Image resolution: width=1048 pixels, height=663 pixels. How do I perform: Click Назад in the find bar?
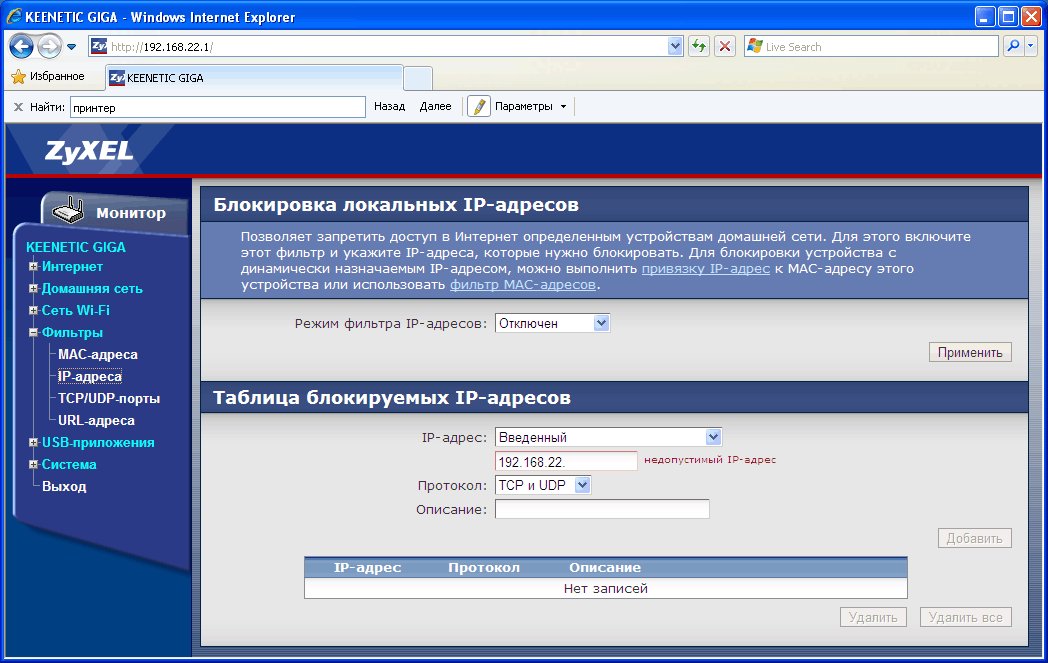click(390, 106)
